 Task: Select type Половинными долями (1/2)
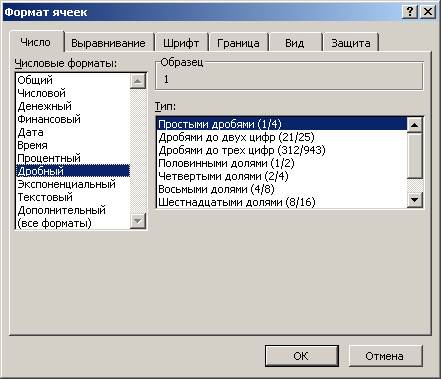[x=282, y=163]
